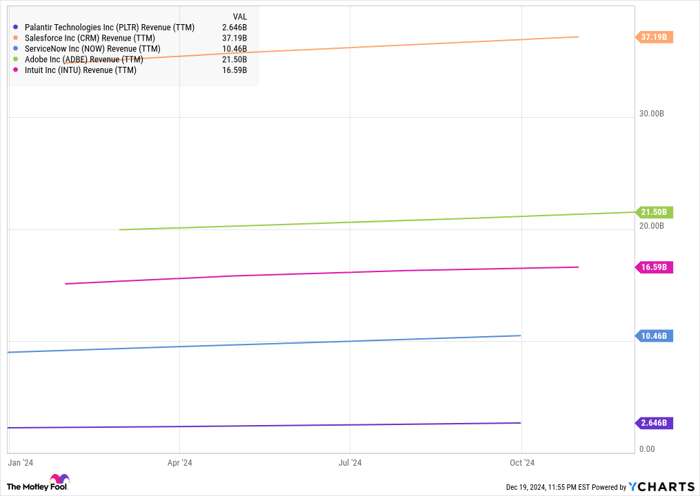Click the Jan '24 x-axis label
The height and width of the screenshot is (496, 700).
[x=20, y=463]
